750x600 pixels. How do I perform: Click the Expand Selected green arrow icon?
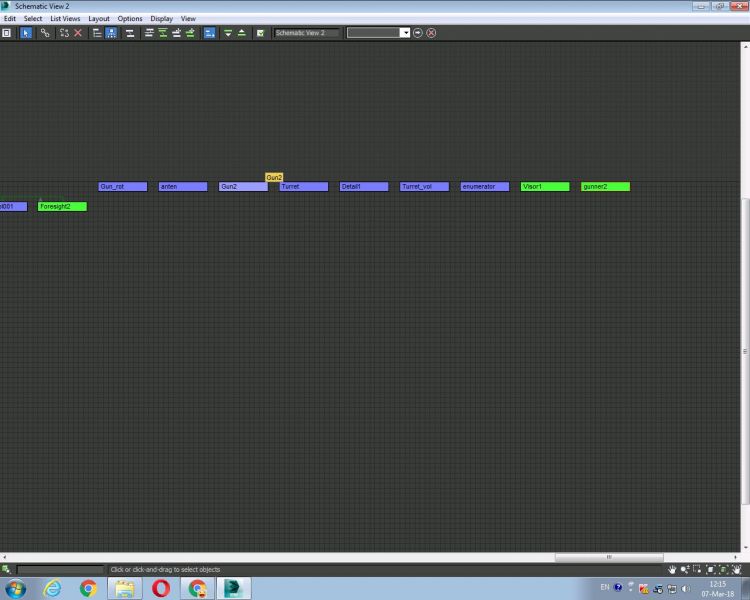pos(228,33)
